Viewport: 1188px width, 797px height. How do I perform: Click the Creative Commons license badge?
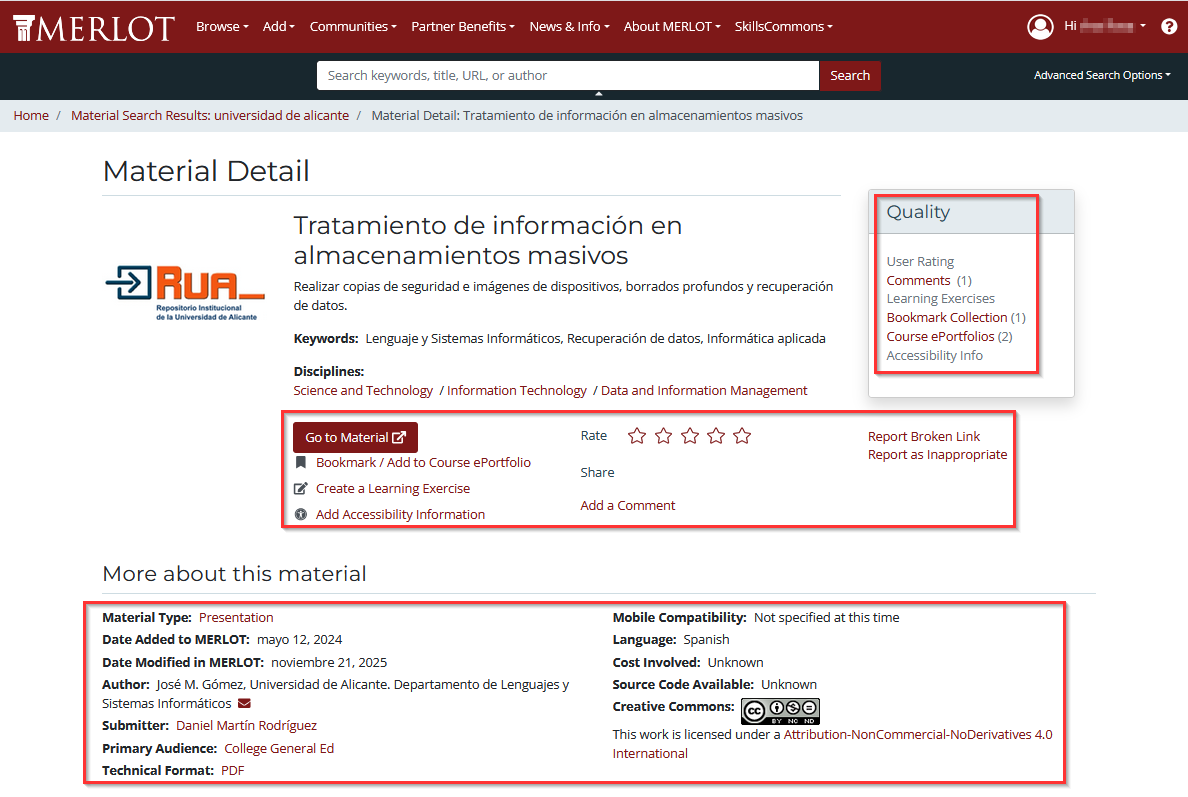[x=780, y=711]
